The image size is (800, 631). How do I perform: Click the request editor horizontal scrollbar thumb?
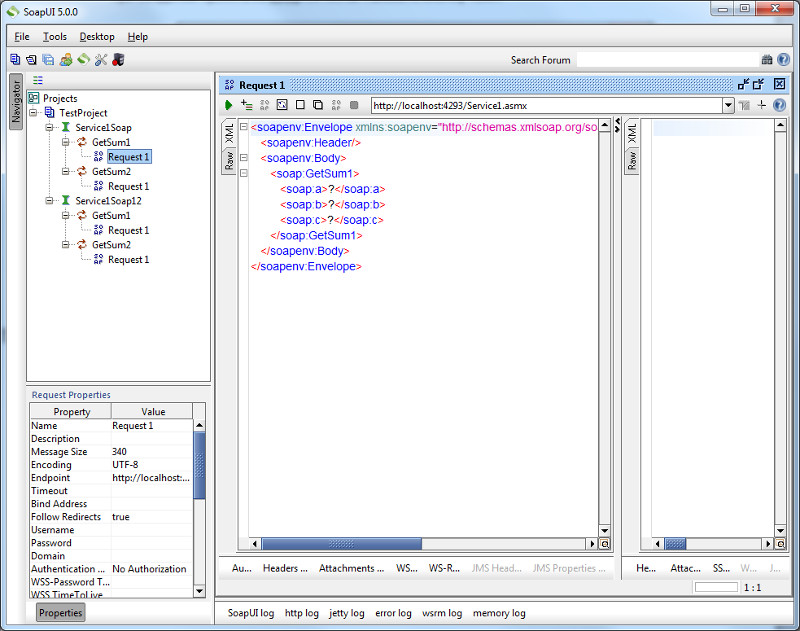pyautogui.click(x=342, y=544)
